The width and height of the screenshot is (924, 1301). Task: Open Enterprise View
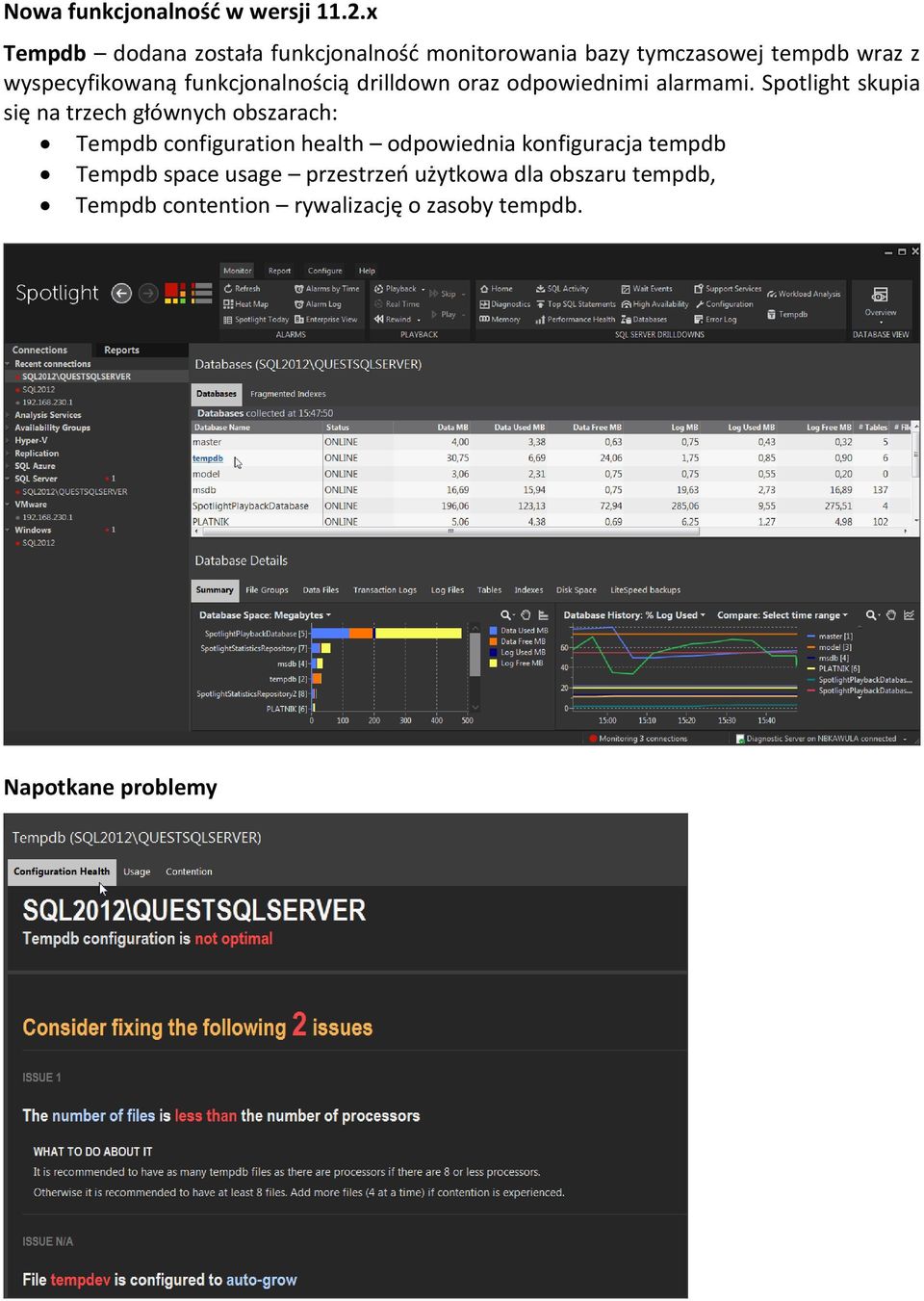[325, 319]
